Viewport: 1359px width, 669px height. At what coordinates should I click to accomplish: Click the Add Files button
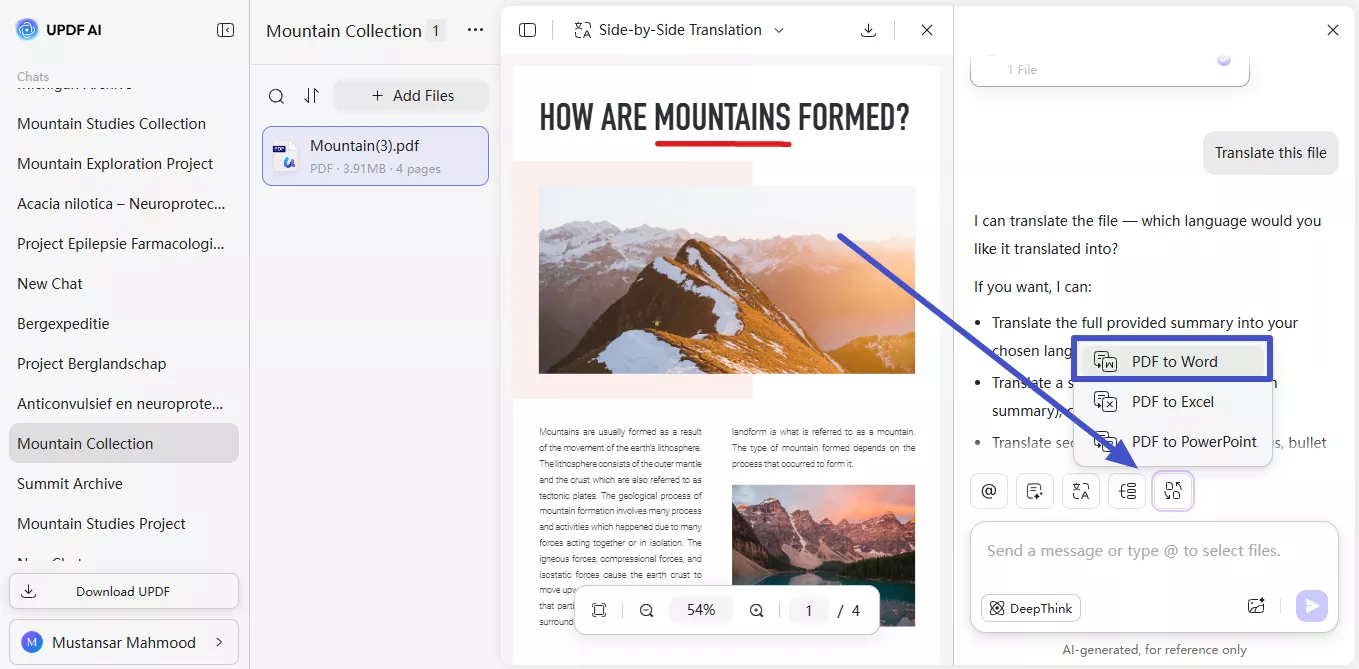point(411,95)
